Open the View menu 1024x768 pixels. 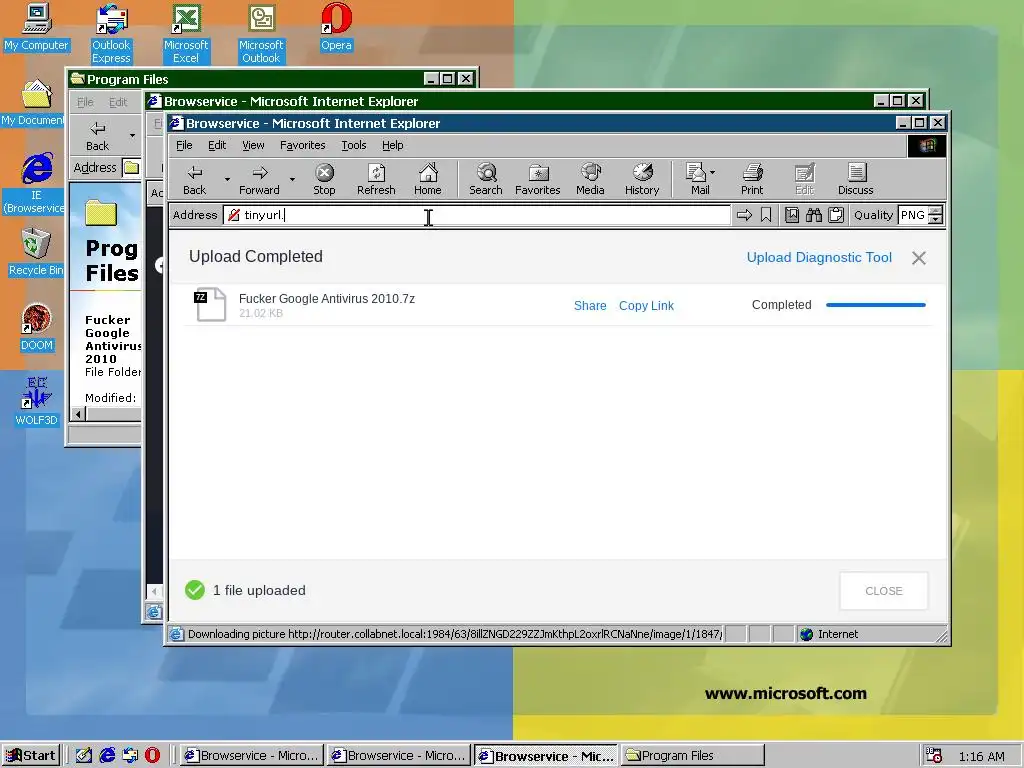coord(253,145)
